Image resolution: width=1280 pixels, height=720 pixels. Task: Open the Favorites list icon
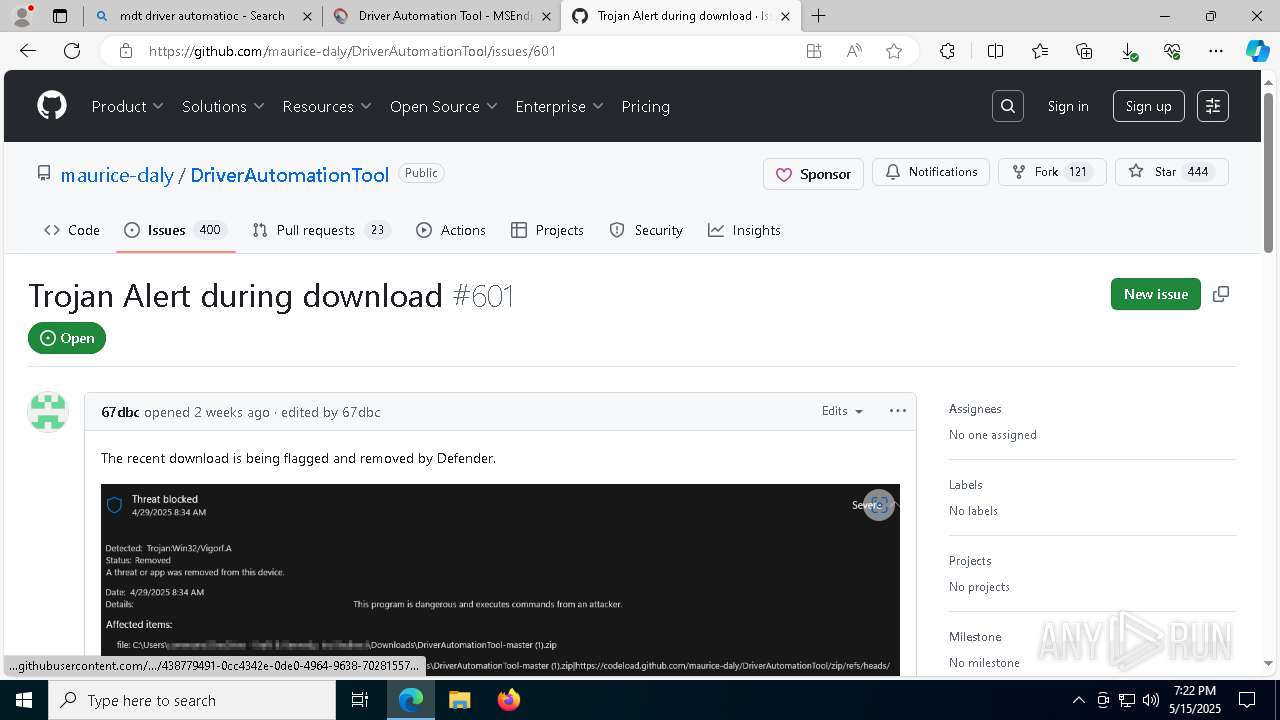click(x=1040, y=51)
